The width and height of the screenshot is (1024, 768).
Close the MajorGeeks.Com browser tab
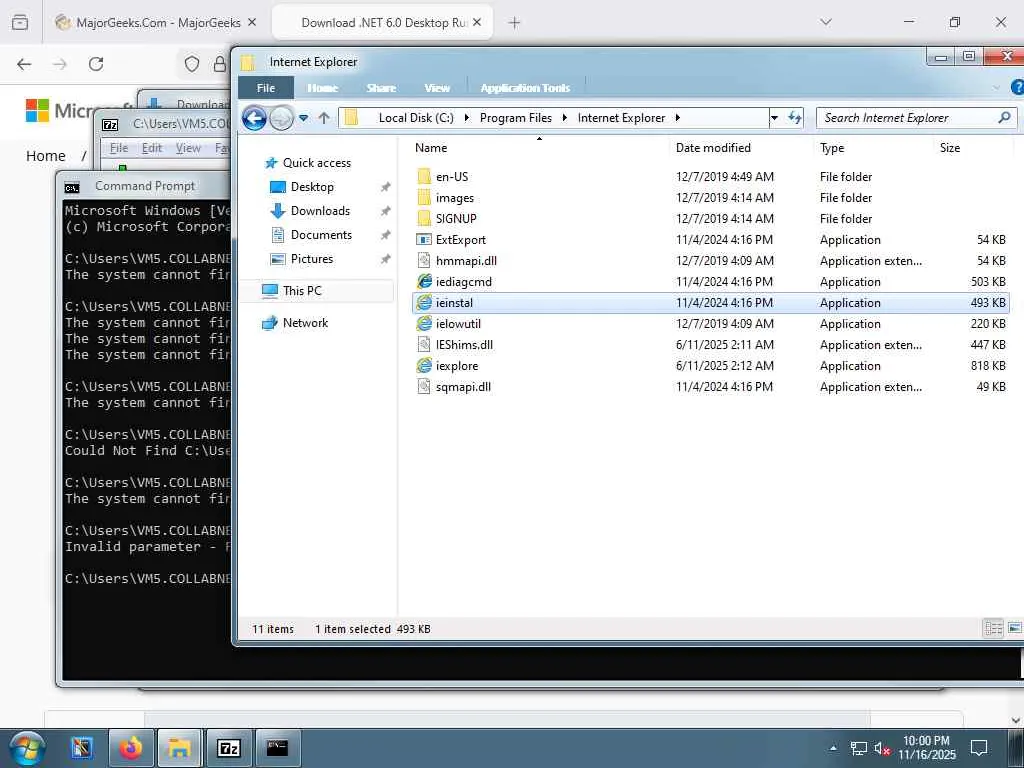252,22
